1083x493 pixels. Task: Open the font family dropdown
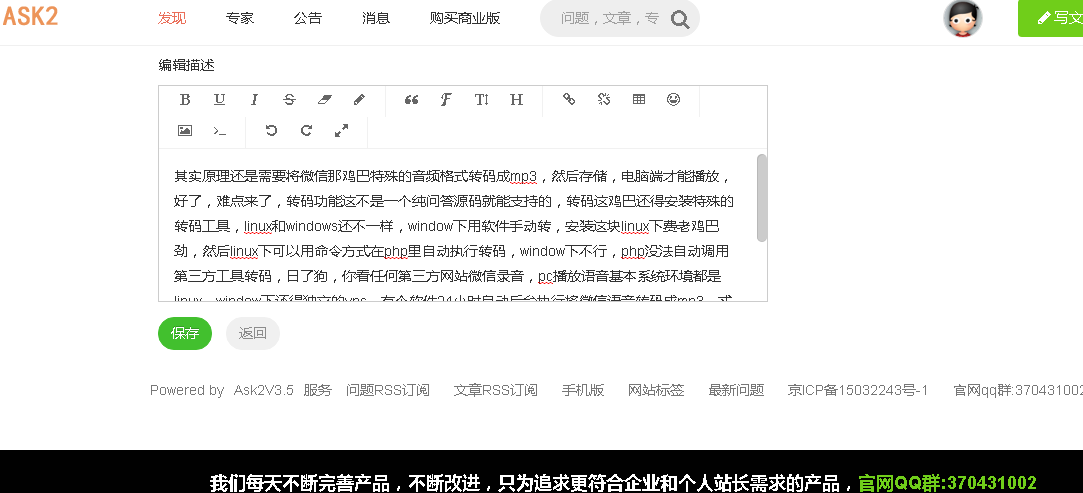coord(447,100)
